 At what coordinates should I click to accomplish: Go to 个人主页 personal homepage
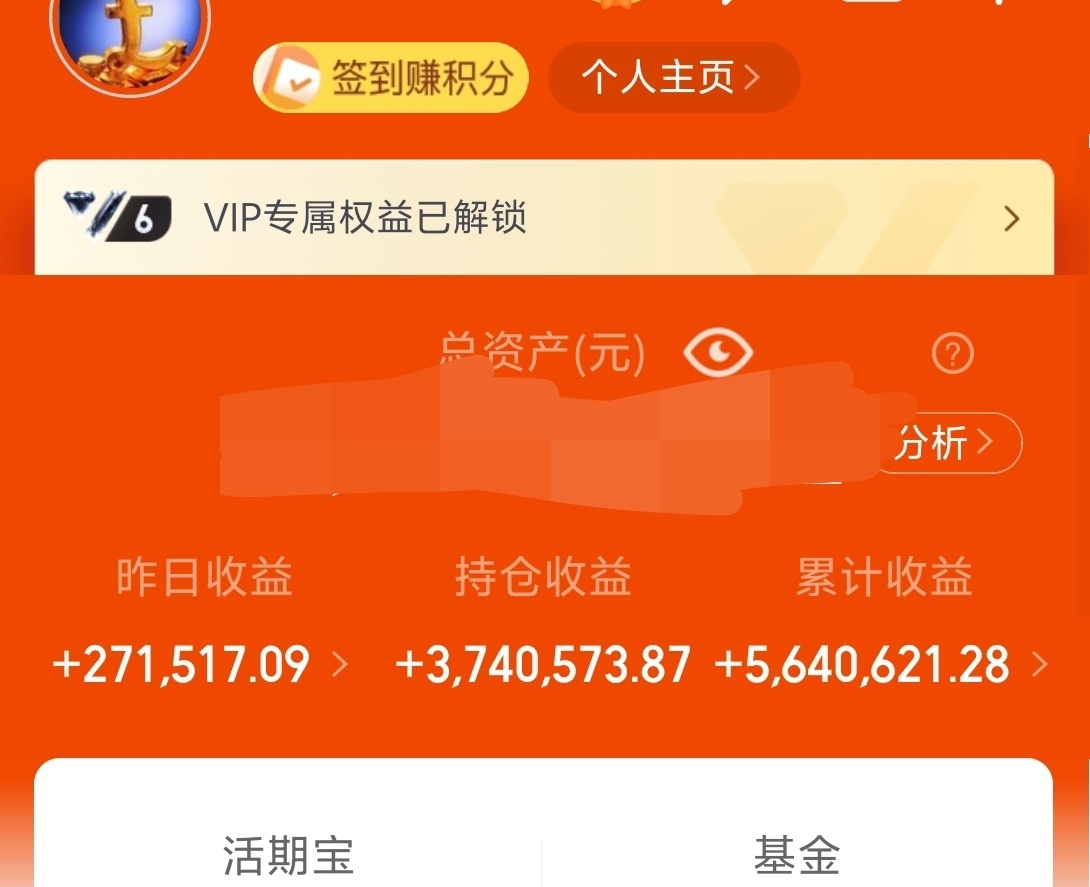674,77
